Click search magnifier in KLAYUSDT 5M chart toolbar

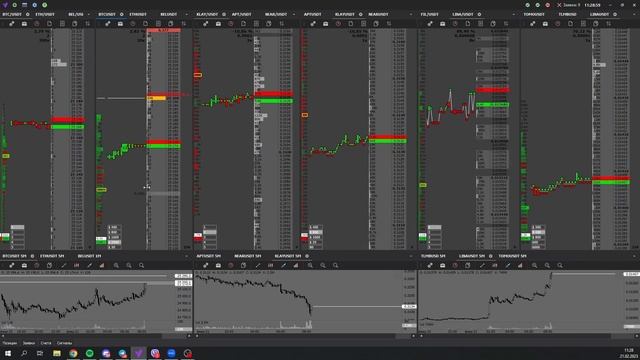pos(336,266)
